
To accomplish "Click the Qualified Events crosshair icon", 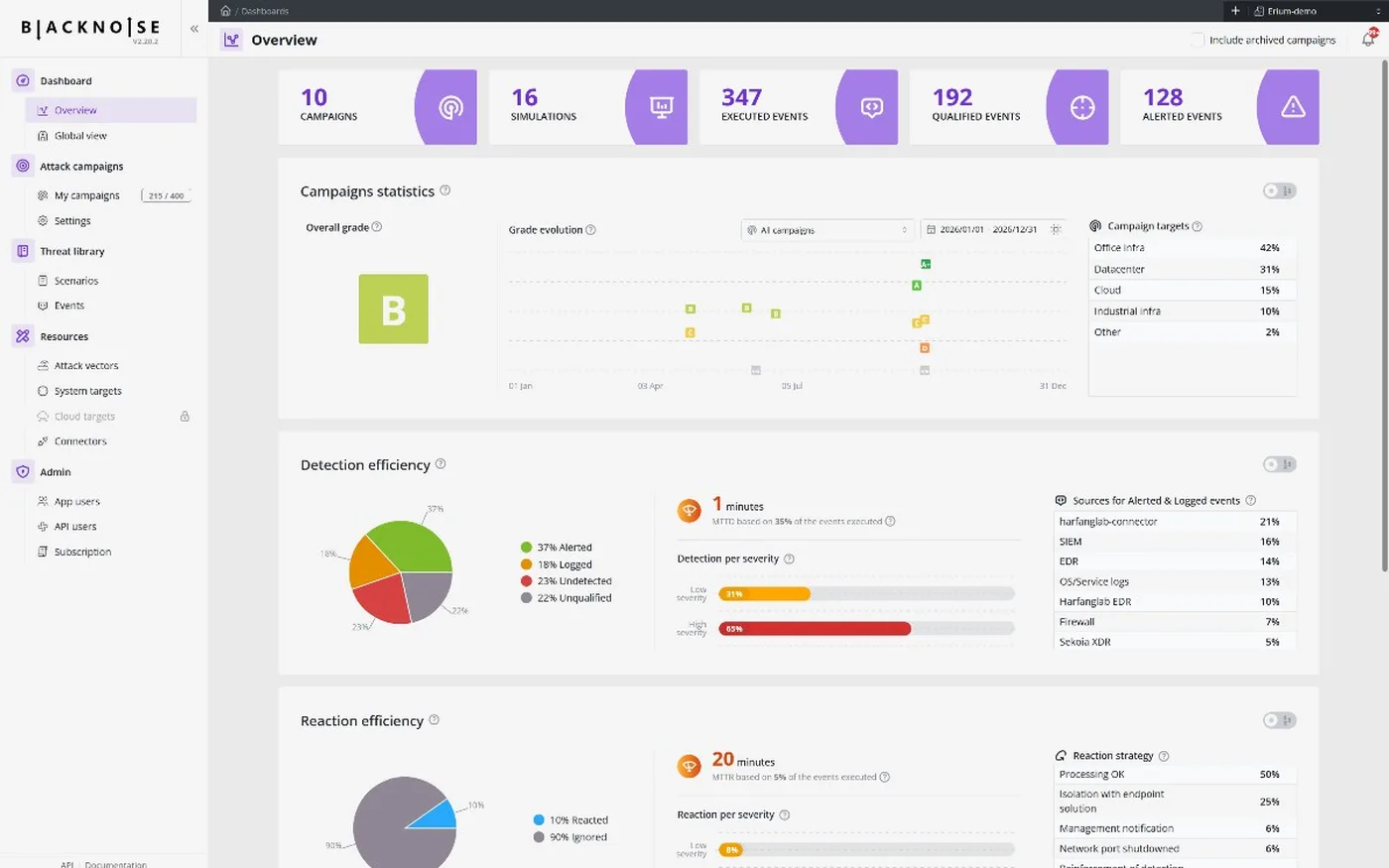I will (1082, 107).
